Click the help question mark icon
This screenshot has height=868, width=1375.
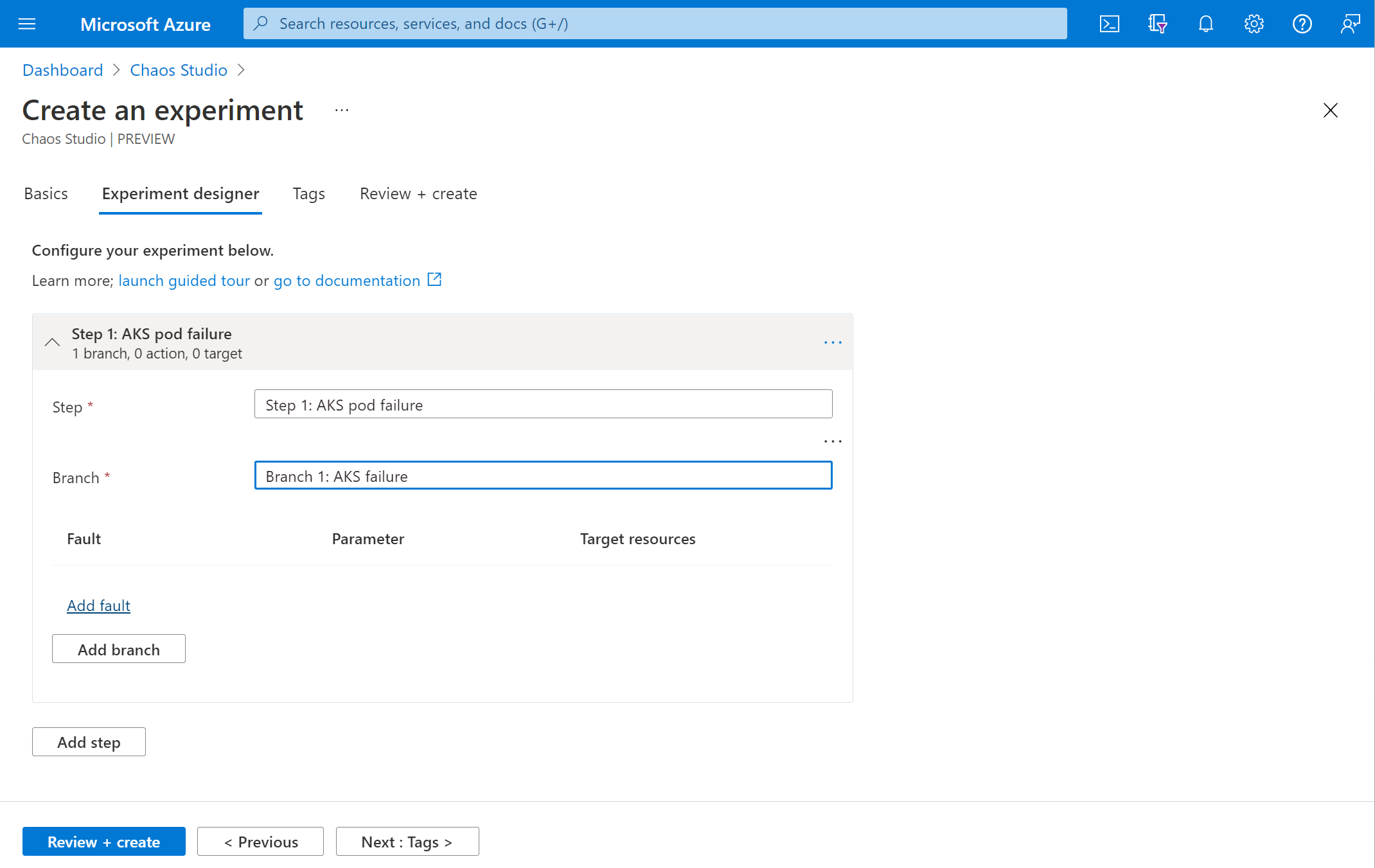coord(1300,23)
